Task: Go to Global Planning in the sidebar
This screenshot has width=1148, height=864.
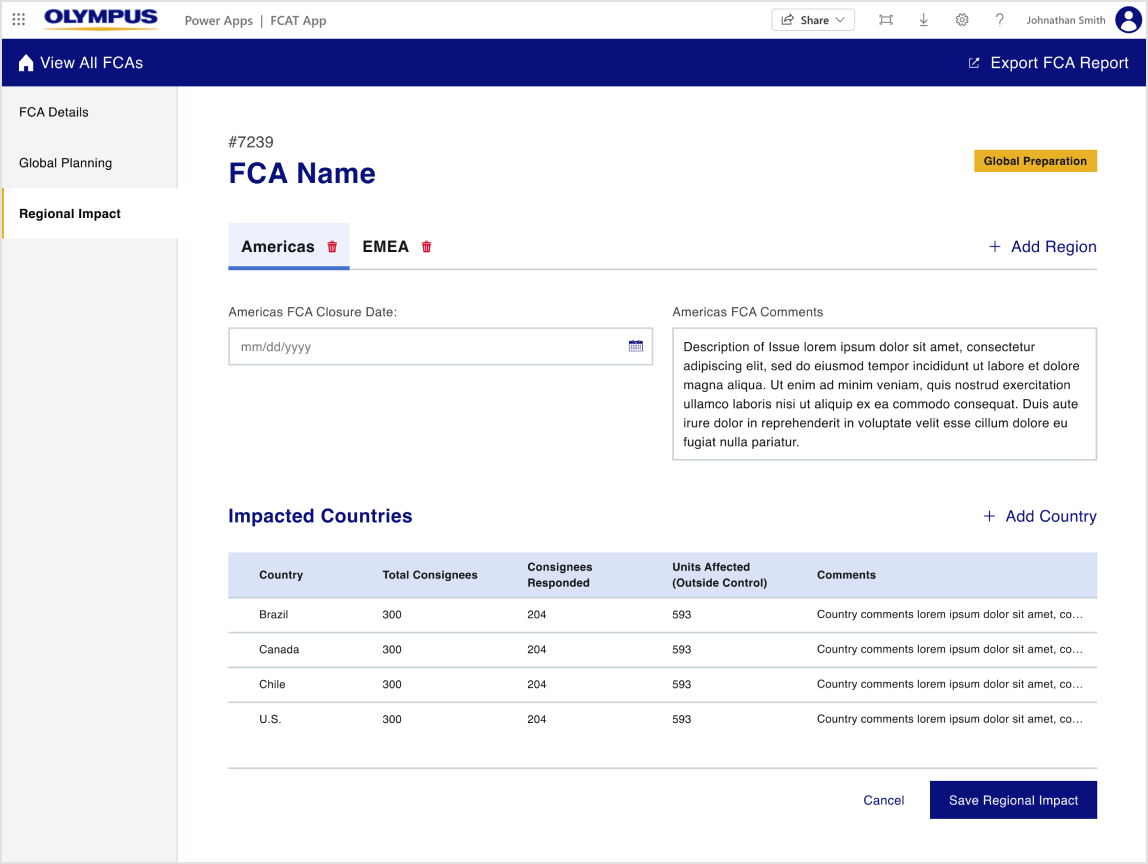Action: pyautogui.click(x=65, y=163)
